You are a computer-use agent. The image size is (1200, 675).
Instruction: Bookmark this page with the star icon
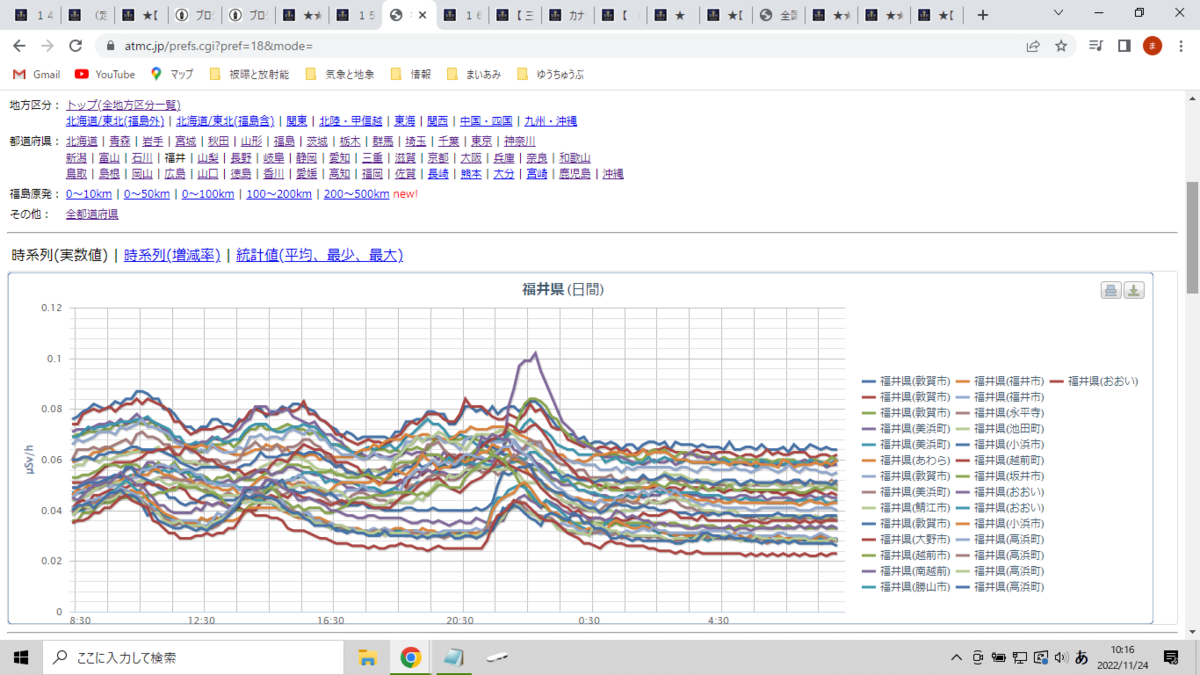click(x=1061, y=46)
